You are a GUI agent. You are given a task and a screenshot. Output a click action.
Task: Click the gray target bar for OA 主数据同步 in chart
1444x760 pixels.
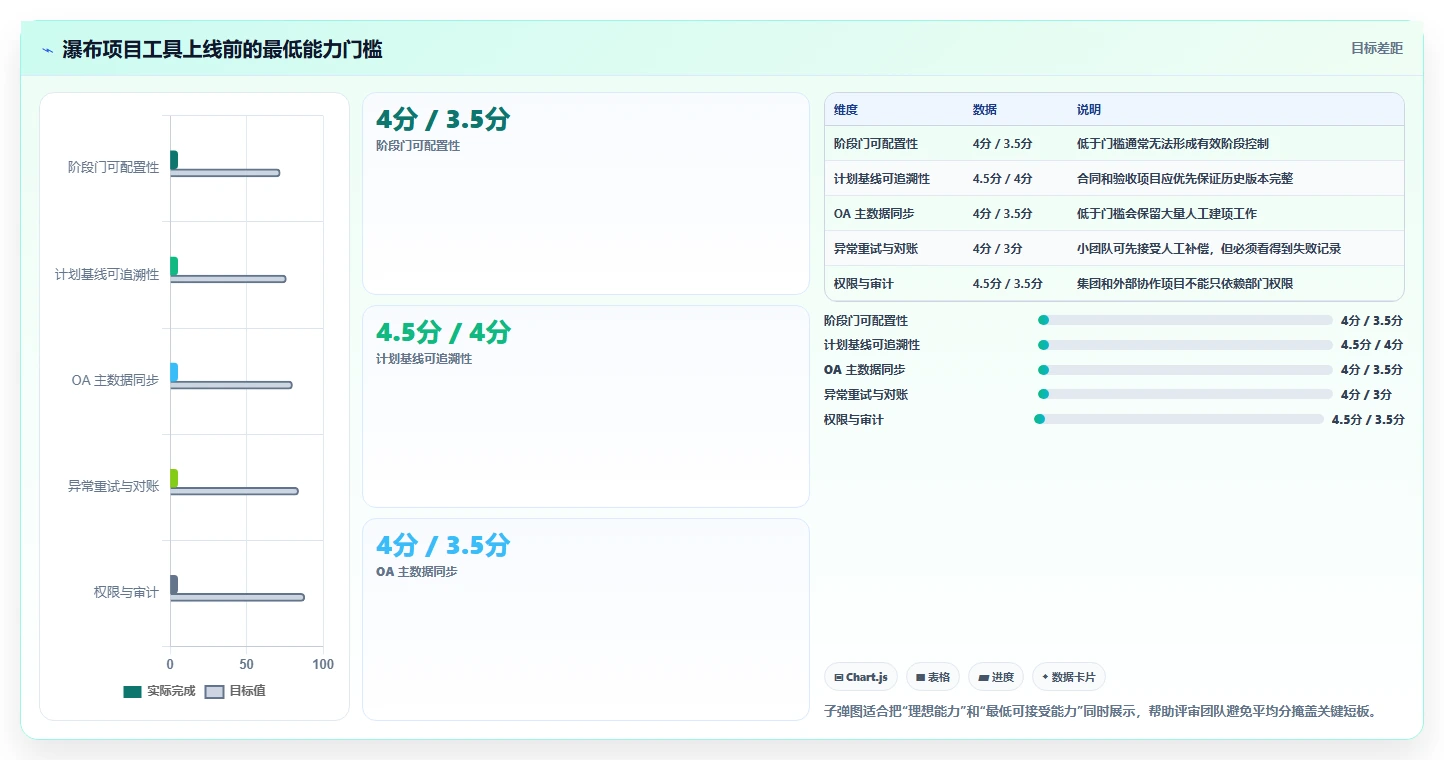(231, 385)
